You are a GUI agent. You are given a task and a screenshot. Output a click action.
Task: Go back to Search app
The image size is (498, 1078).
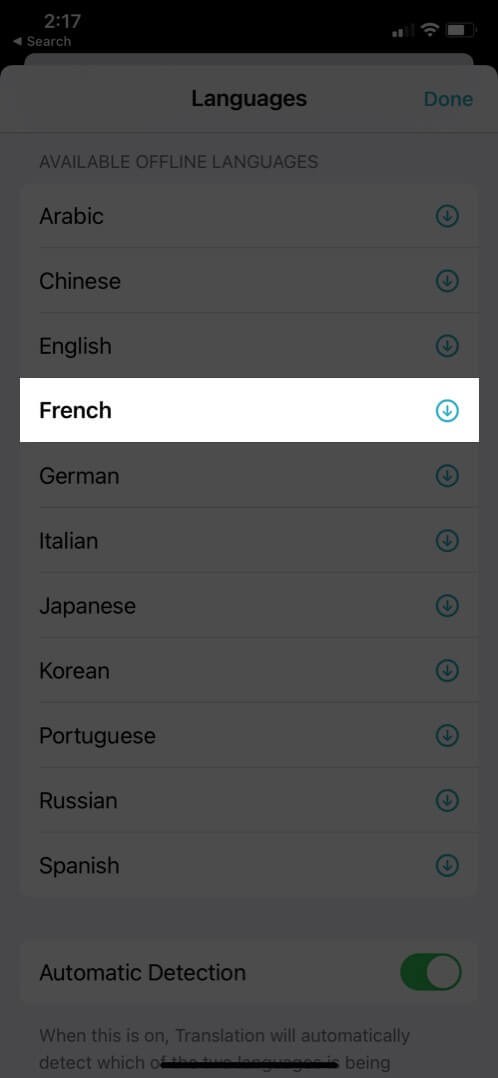tap(42, 41)
